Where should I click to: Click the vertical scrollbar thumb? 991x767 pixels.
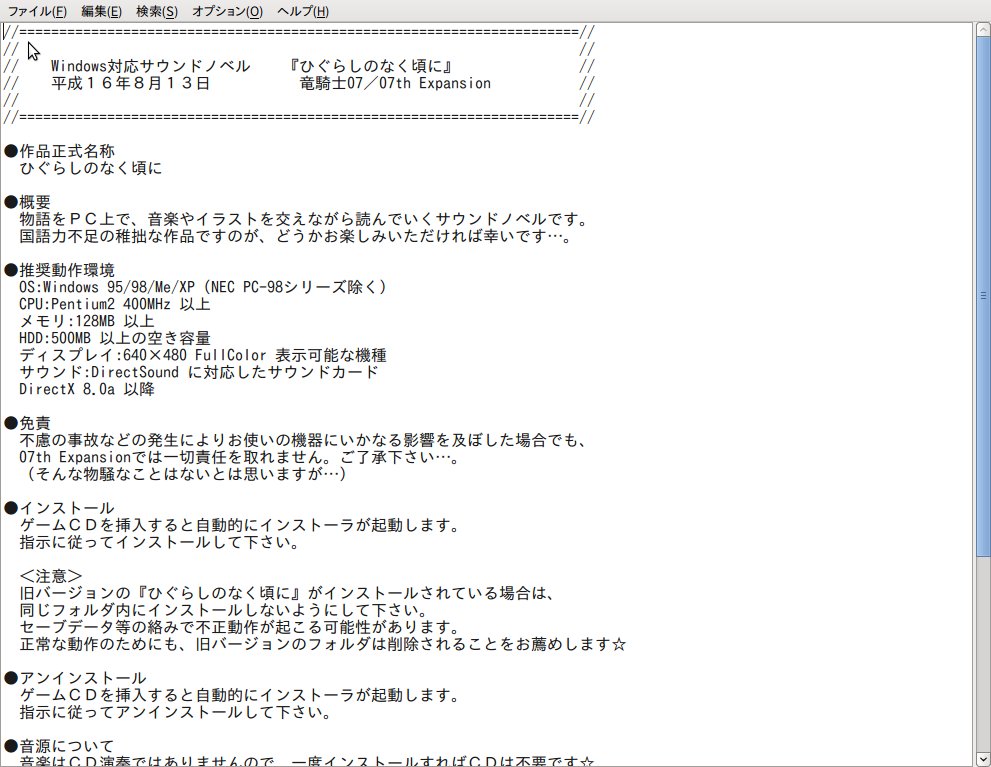(x=983, y=295)
